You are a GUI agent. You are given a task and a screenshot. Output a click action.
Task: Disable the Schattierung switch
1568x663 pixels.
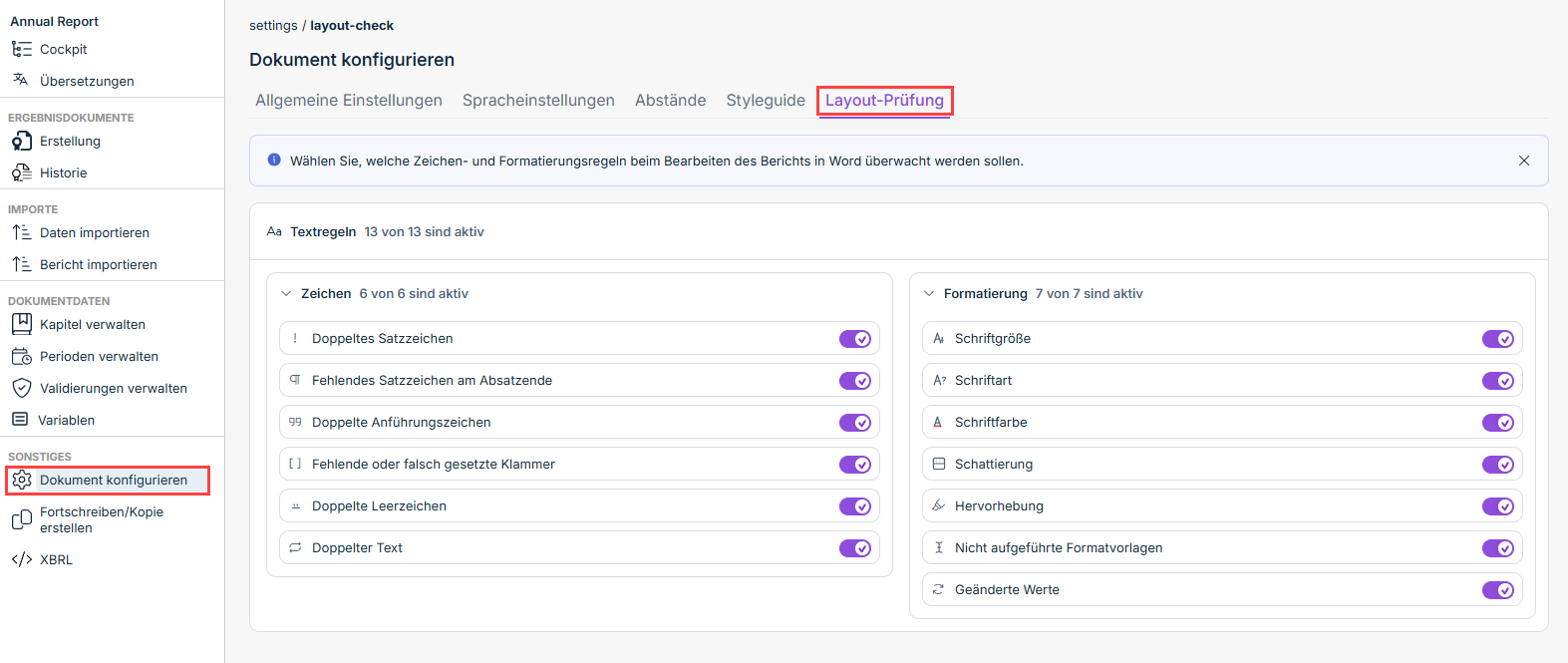click(x=1498, y=465)
